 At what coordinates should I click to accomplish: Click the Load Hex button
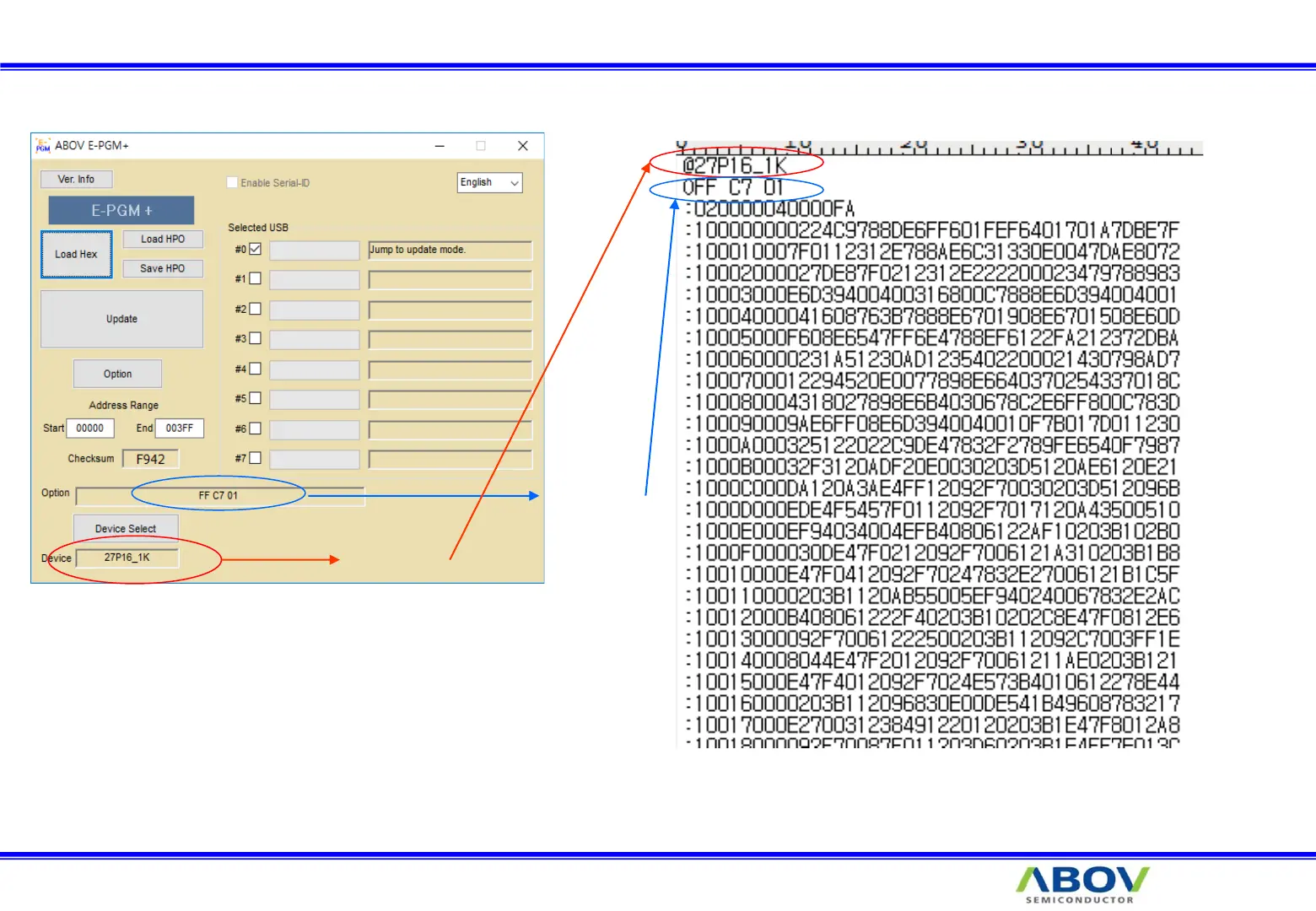(x=77, y=254)
